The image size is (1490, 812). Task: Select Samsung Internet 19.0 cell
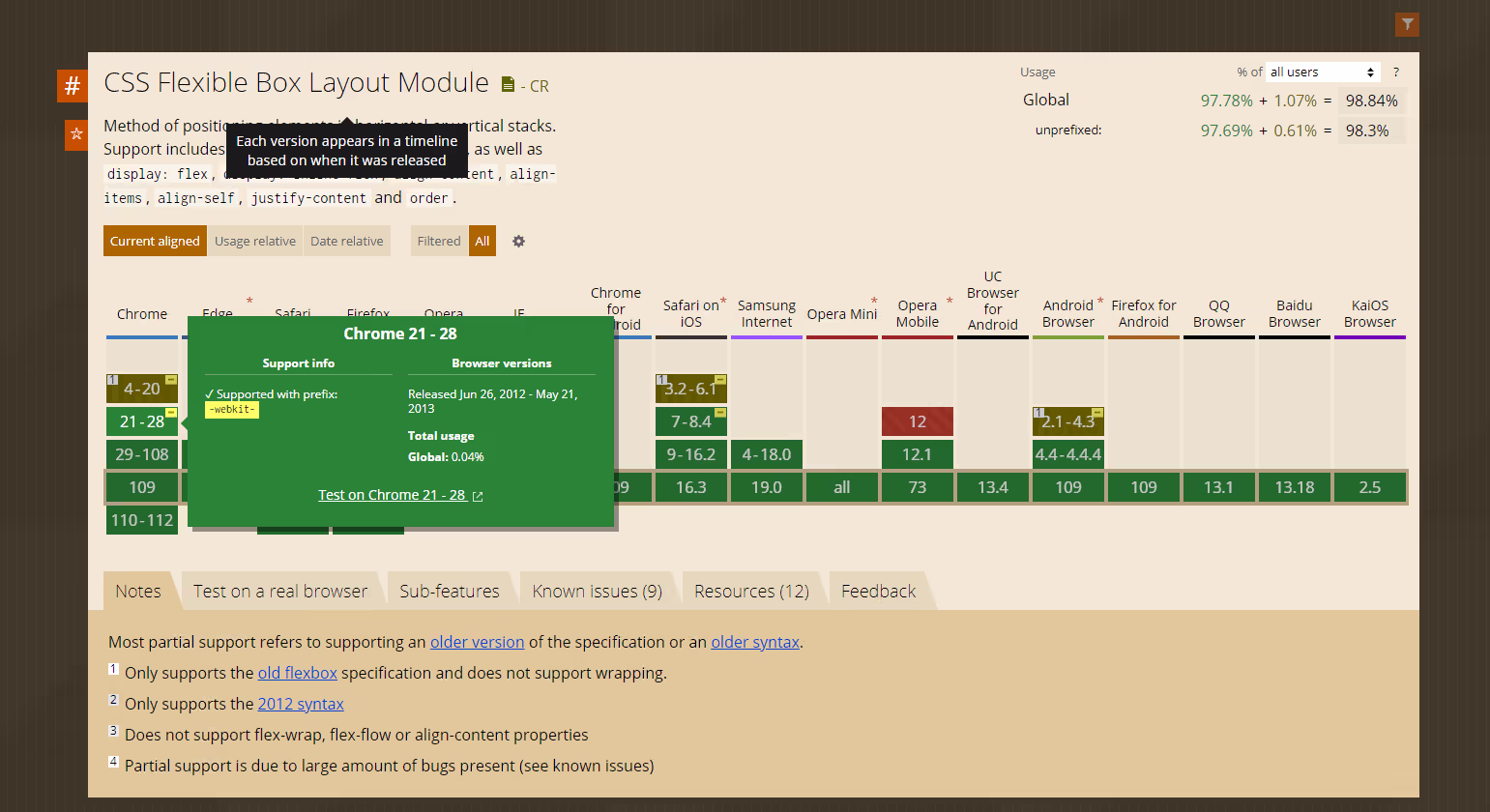point(767,487)
